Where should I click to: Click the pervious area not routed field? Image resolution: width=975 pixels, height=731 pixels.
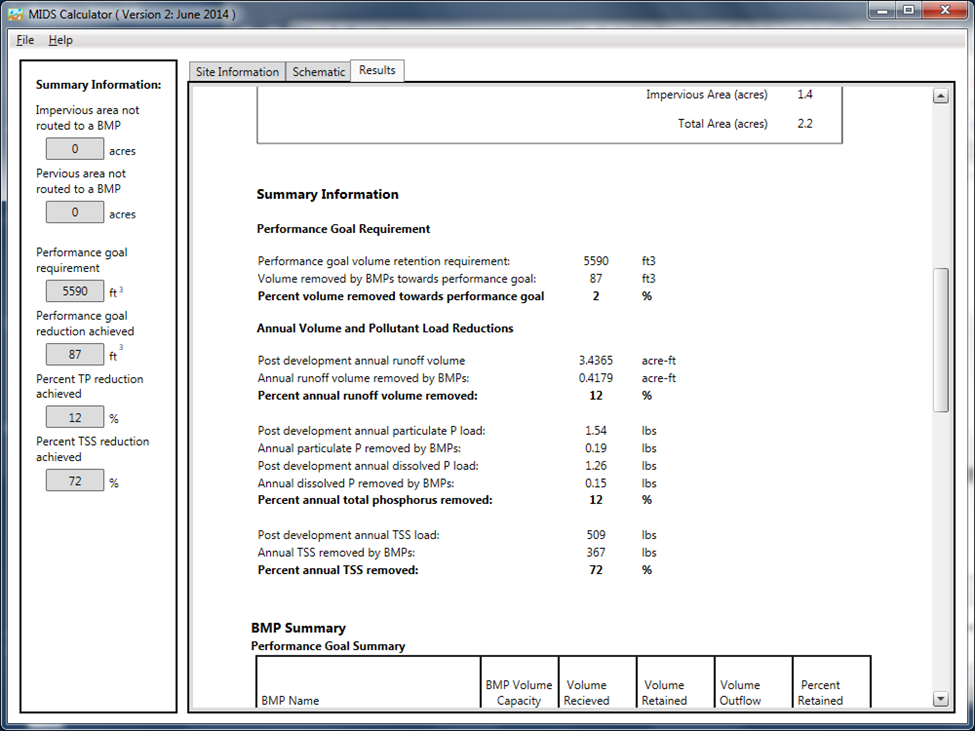pos(75,213)
